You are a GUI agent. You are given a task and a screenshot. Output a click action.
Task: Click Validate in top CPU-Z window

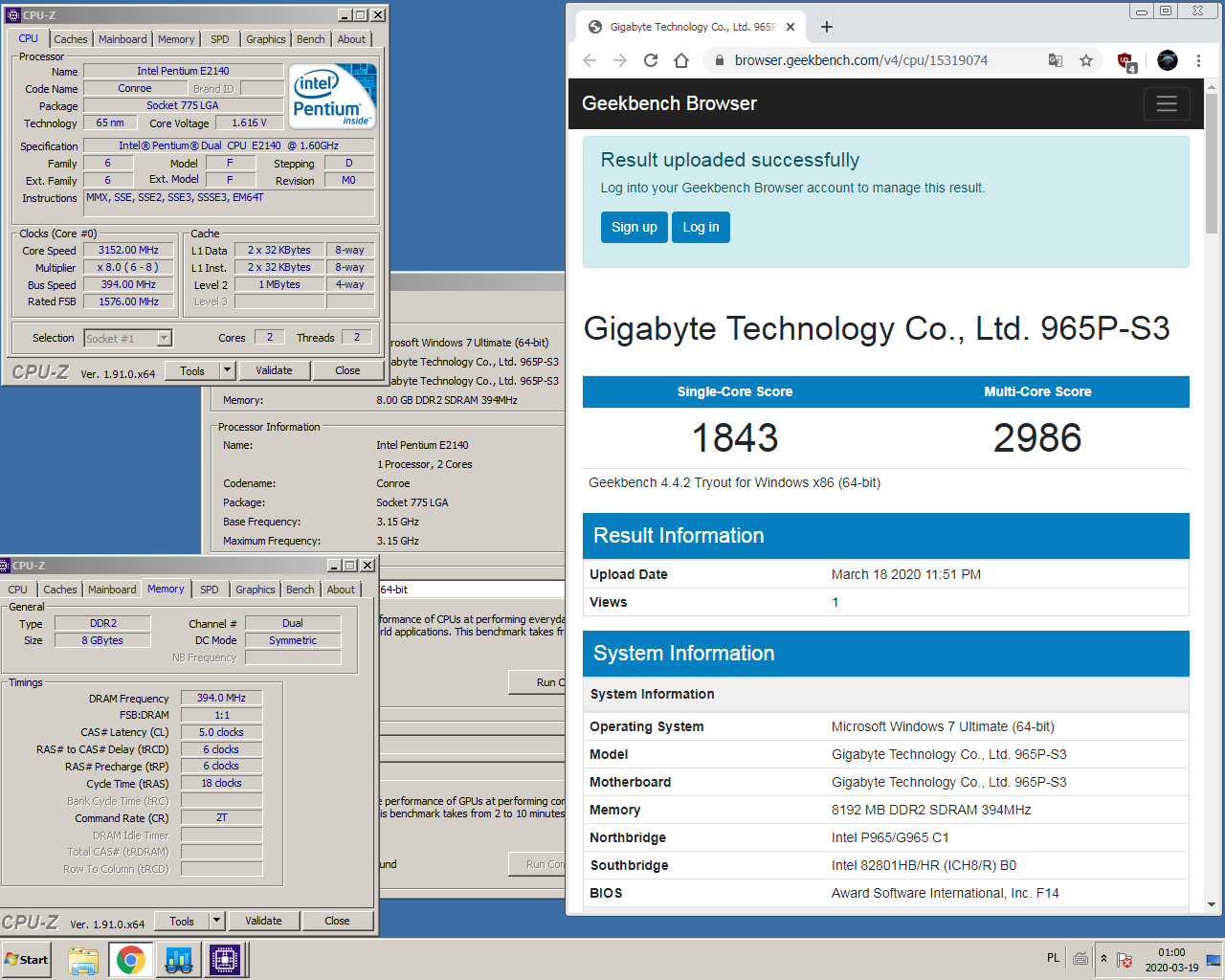[x=274, y=370]
